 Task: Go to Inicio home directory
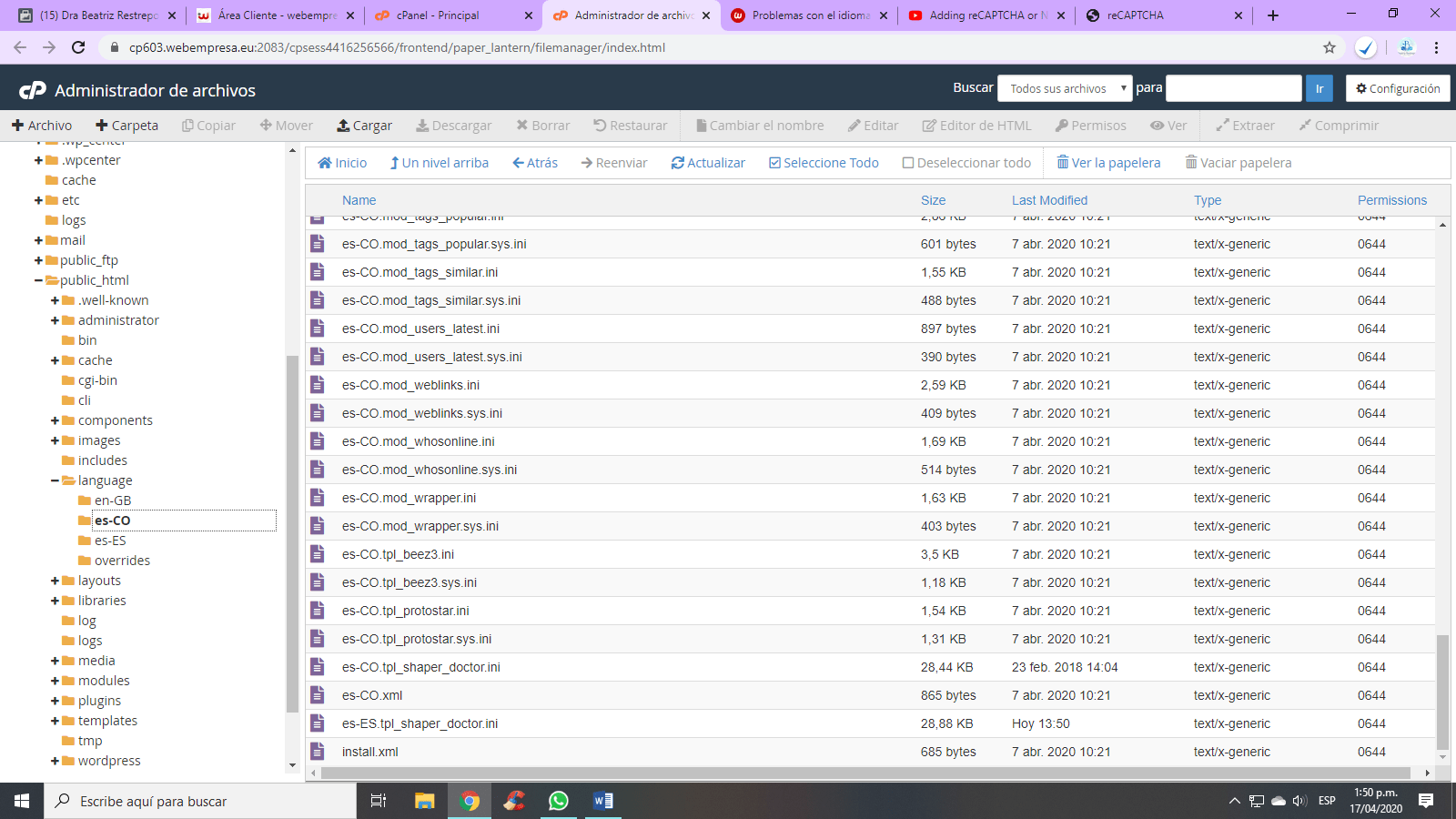(342, 163)
